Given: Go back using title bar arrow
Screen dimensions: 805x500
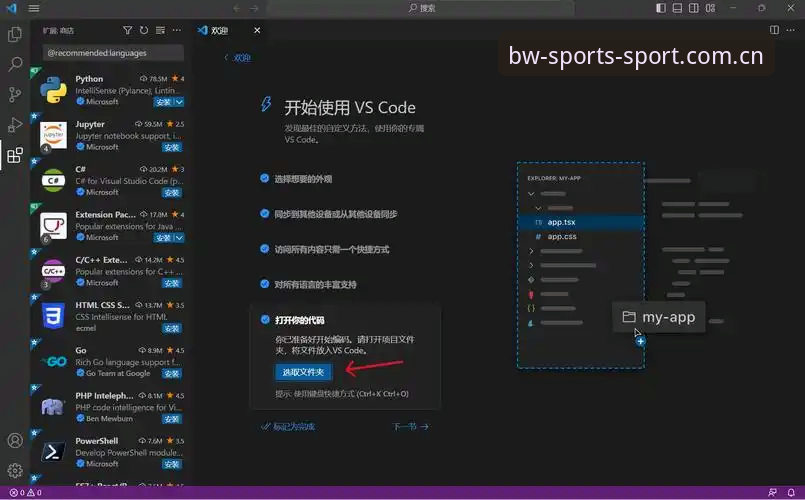Looking at the screenshot, I should [237, 8].
